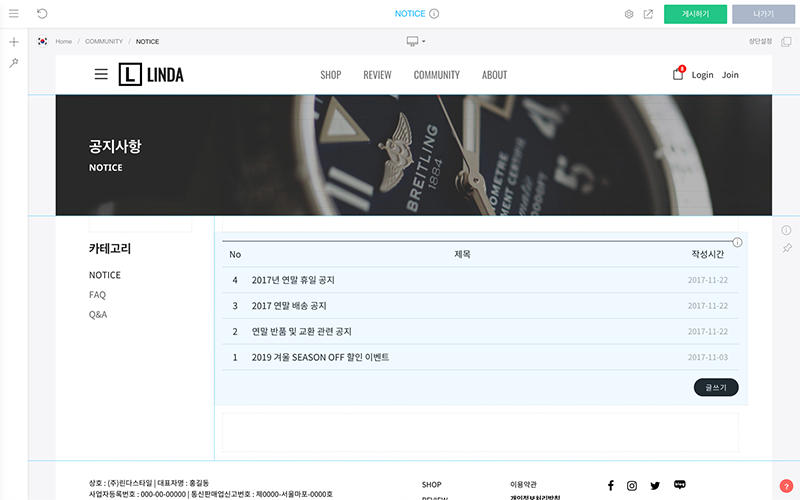800x500 pixels.
Task: Click the copy page icon near 상단설정
Action: [786, 42]
